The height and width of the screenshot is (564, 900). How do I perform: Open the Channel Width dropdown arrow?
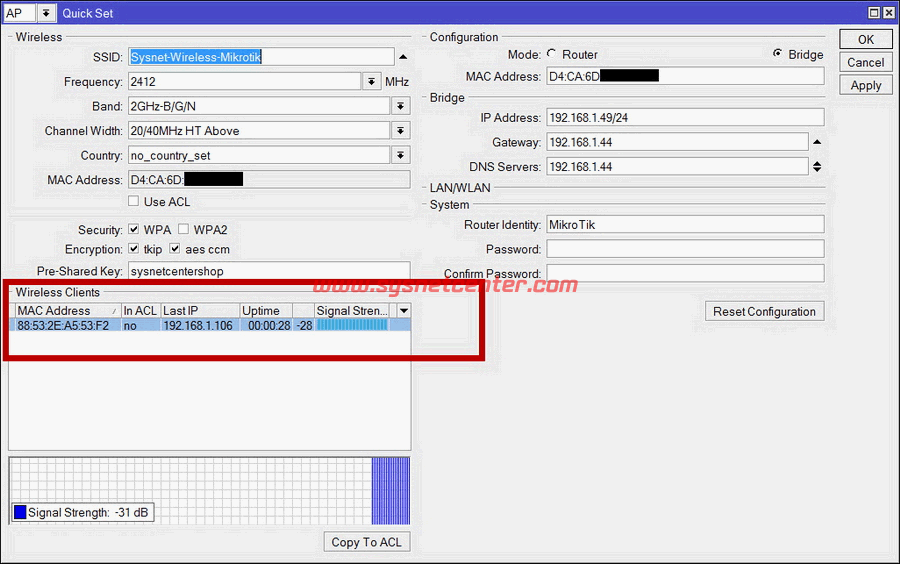point(400,131)
